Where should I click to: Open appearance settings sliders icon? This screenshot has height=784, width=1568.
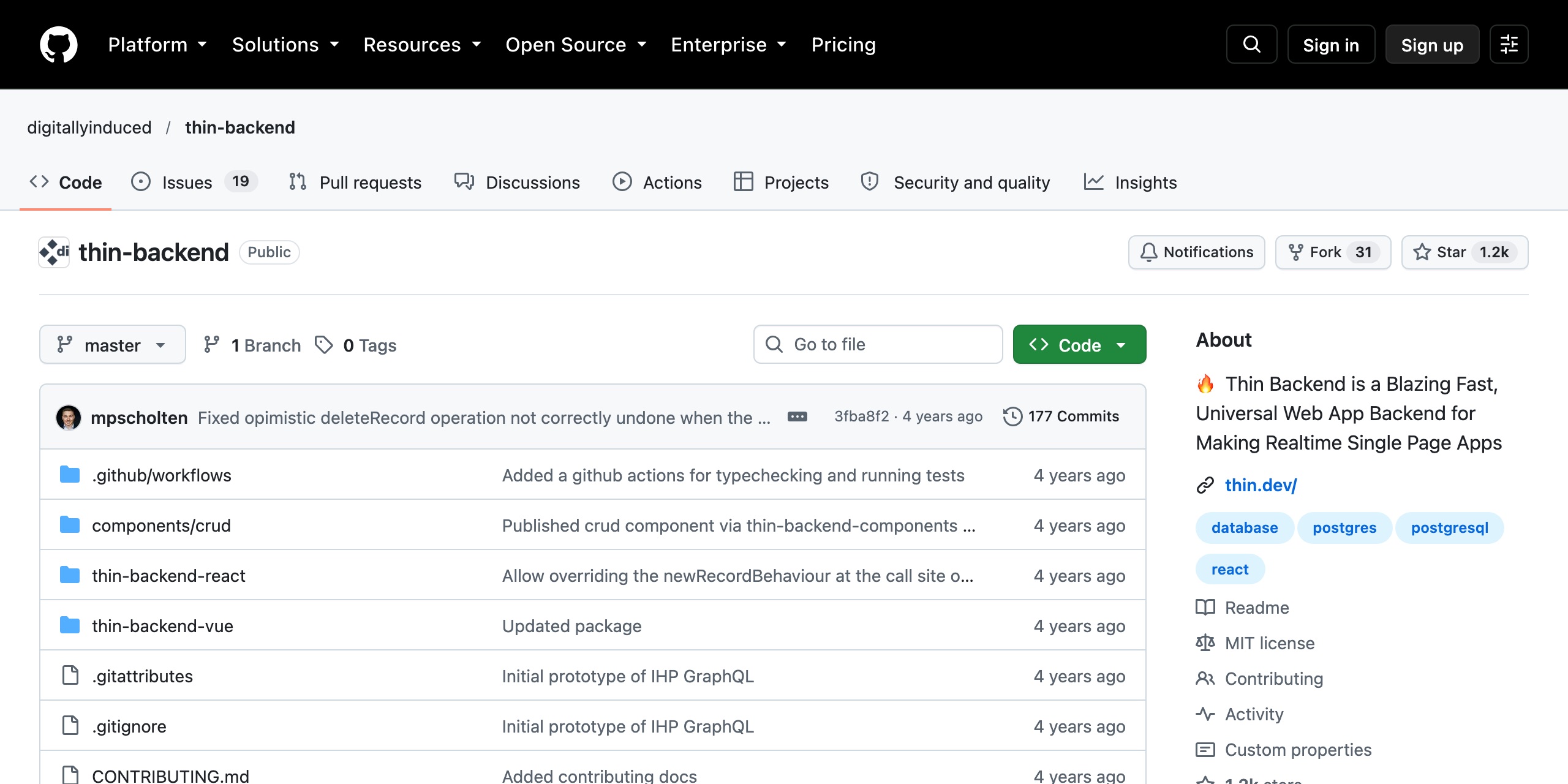point(1509,44)
